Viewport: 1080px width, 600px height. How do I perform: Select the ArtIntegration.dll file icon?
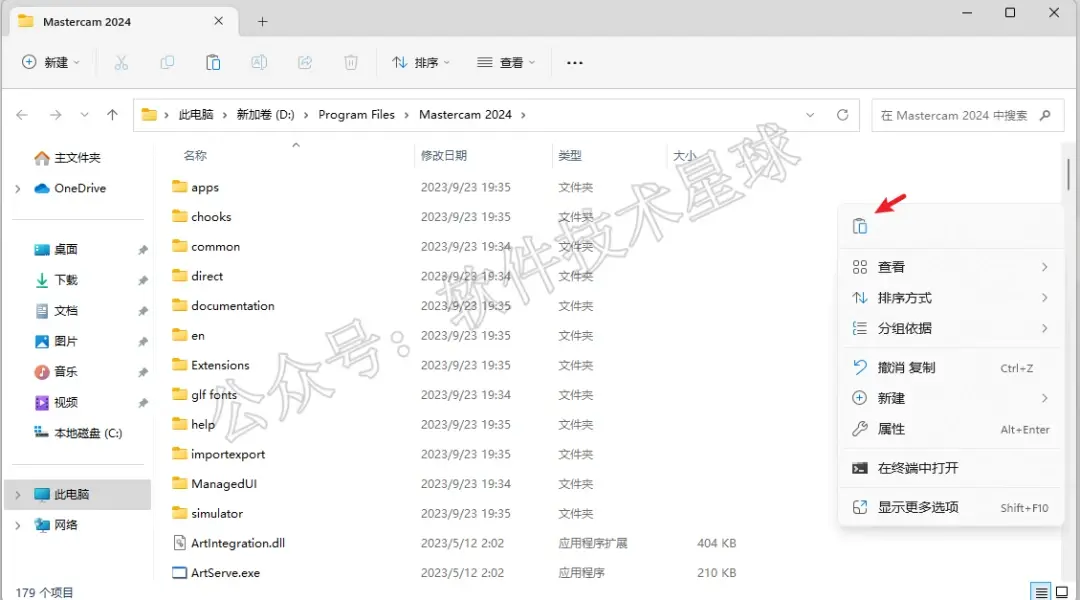pyautogui.click(x=180, y=543)
